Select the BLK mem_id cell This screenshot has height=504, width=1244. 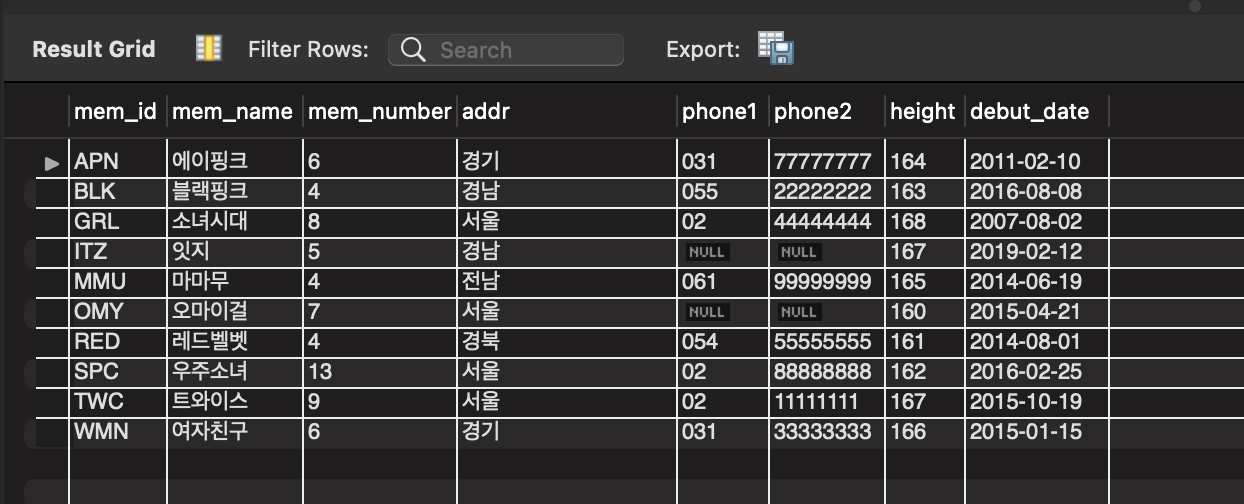[x=117, y=191]
